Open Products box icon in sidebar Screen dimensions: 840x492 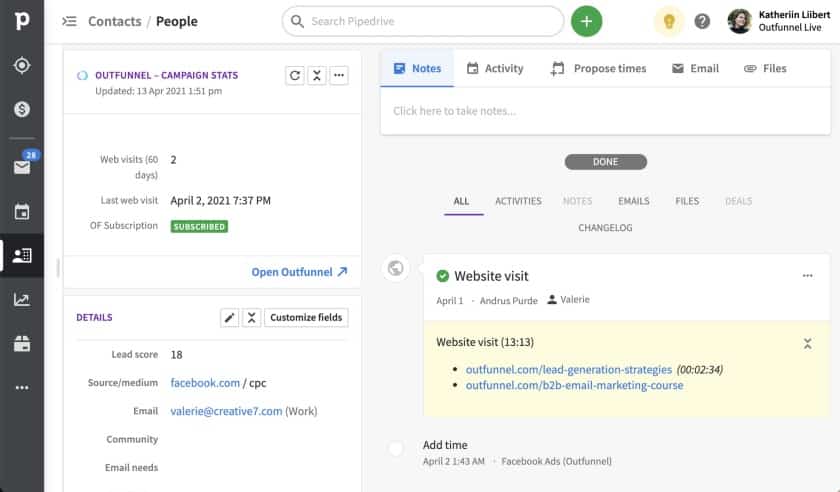click(22, 344)
